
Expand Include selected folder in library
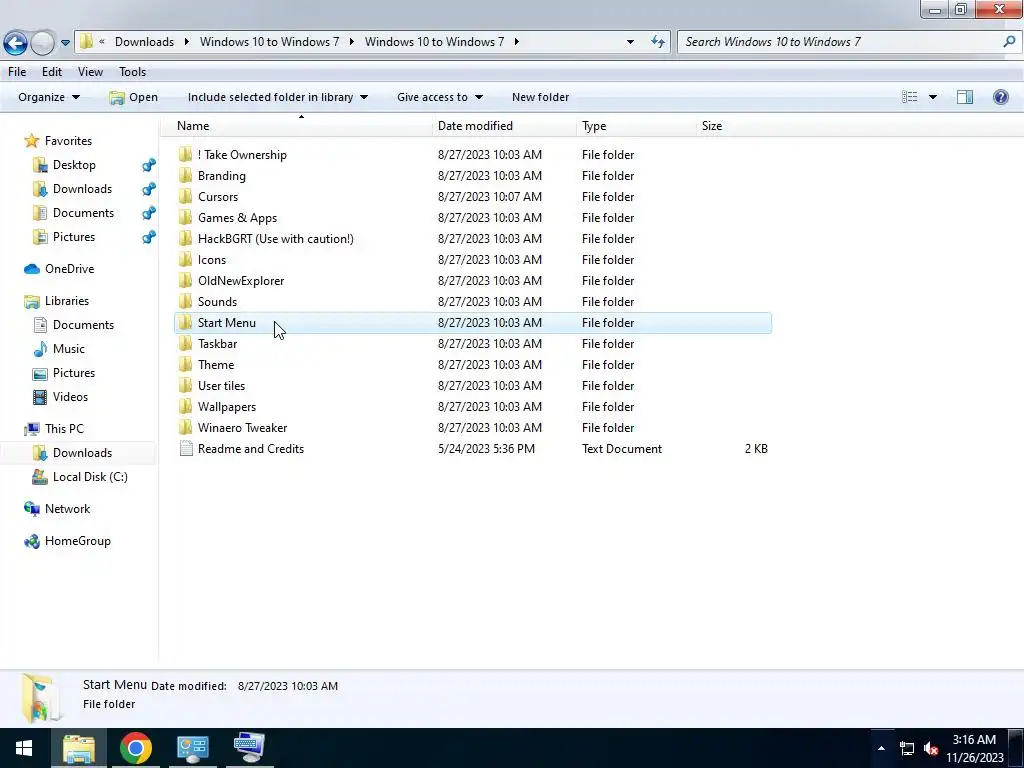(x=278, y=97)
